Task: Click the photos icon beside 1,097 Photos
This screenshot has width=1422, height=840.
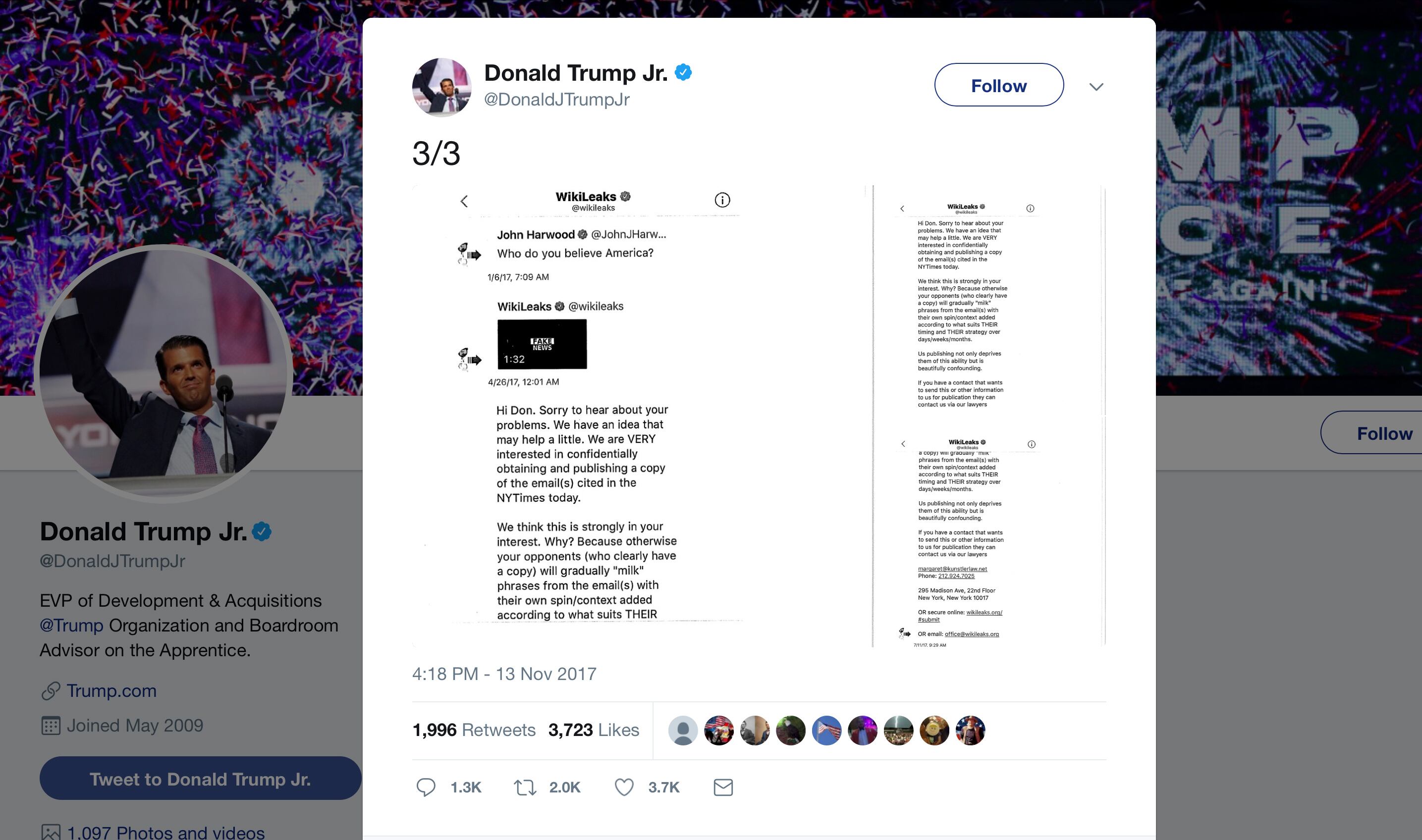Action: (x=51, y=832)
